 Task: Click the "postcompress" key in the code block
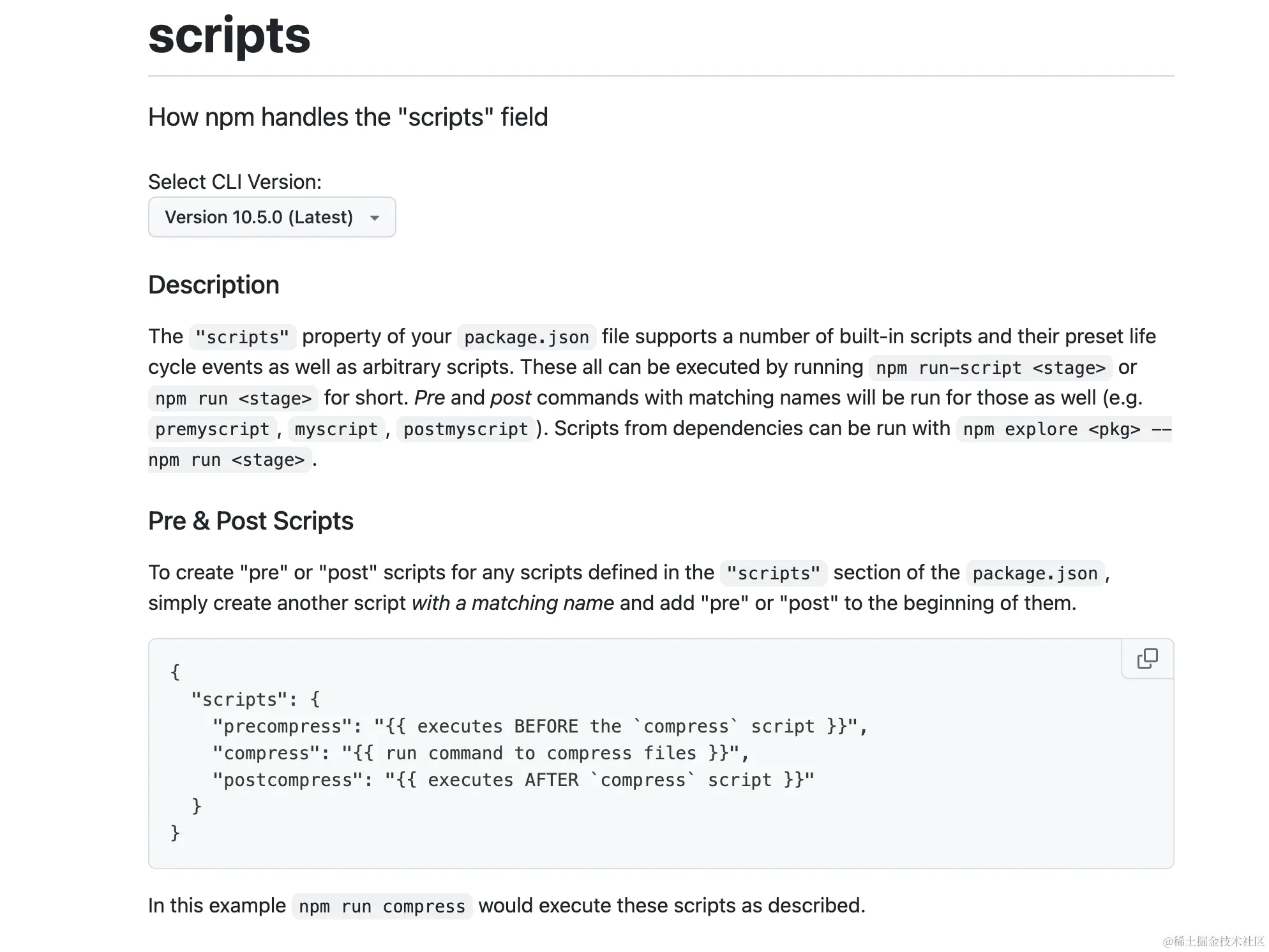(292, 780)
